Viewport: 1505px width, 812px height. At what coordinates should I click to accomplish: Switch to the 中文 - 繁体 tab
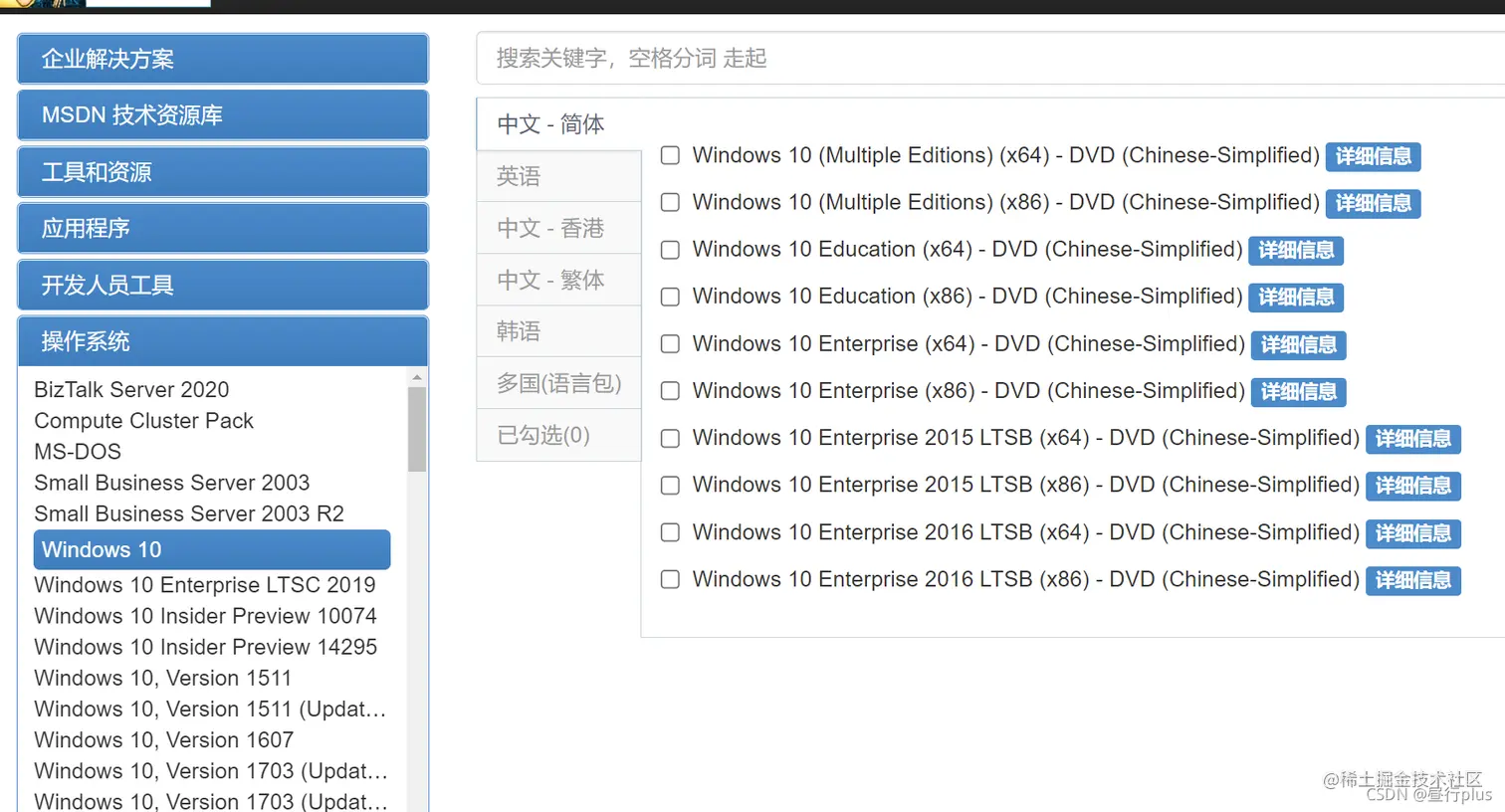click(x=558, y=280)
